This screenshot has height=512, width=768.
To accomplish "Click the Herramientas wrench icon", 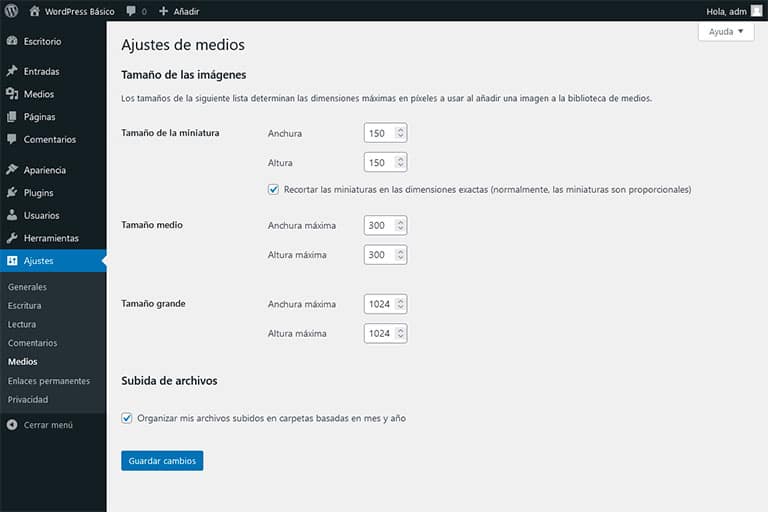I will pos(12,238).
